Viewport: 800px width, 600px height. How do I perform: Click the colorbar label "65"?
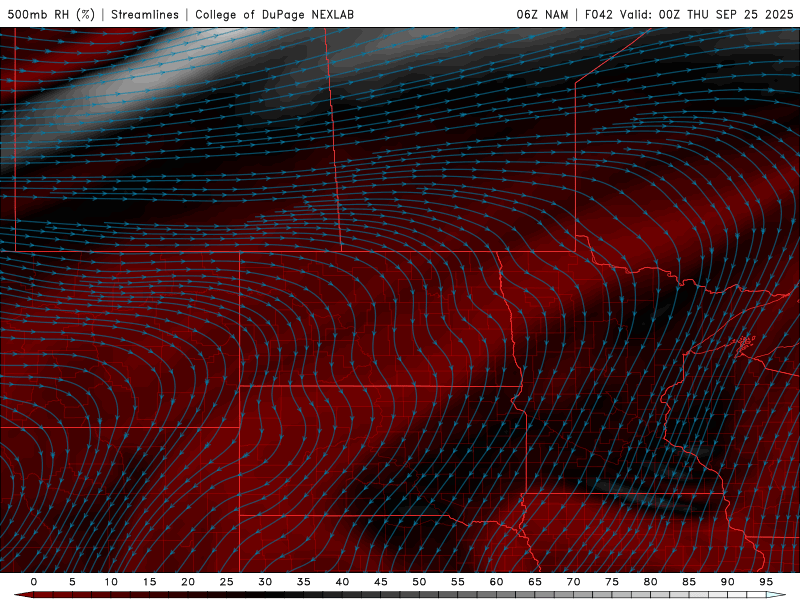tap(535, 582)
